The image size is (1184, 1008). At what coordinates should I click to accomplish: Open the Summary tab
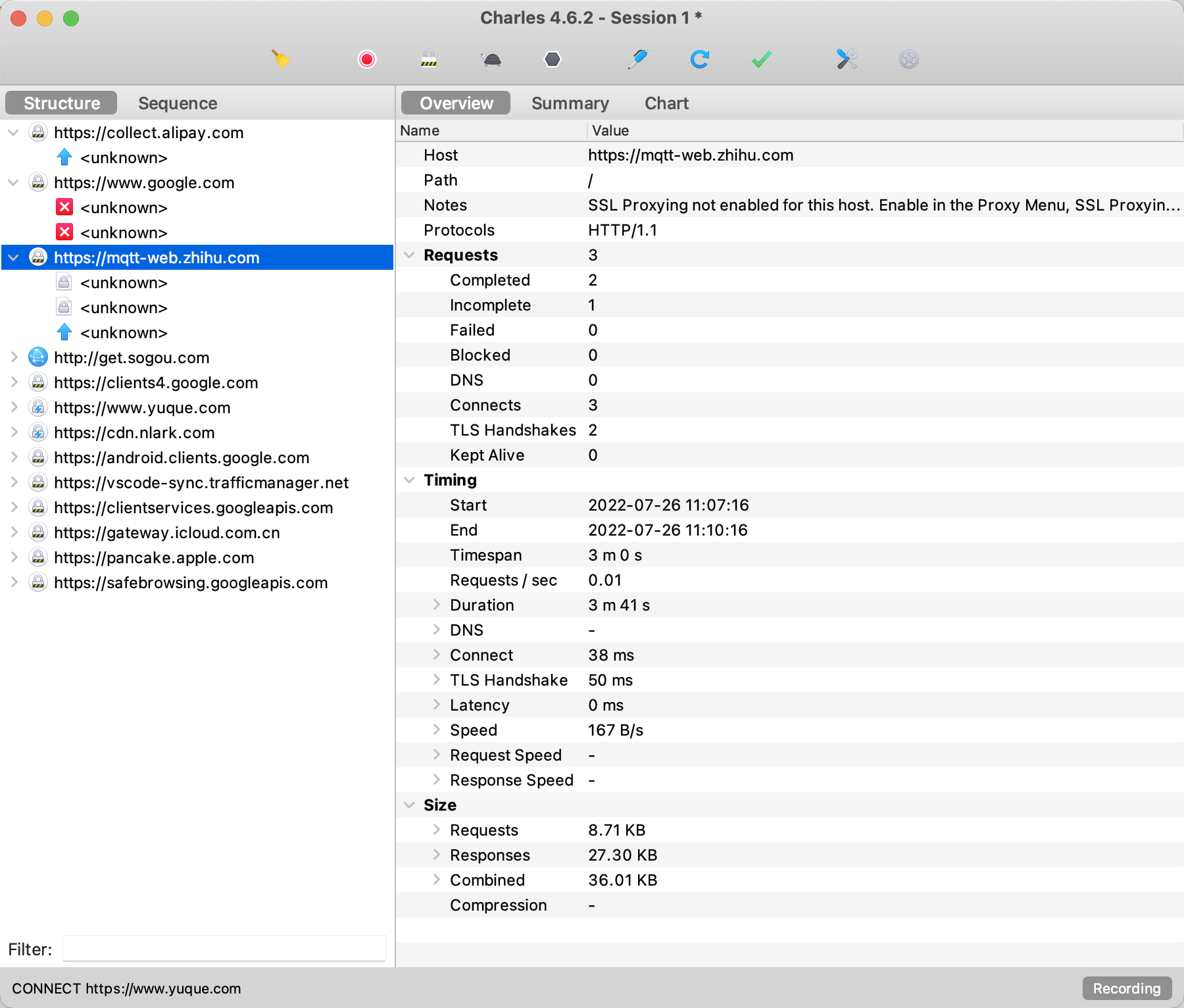coord(570,103)
